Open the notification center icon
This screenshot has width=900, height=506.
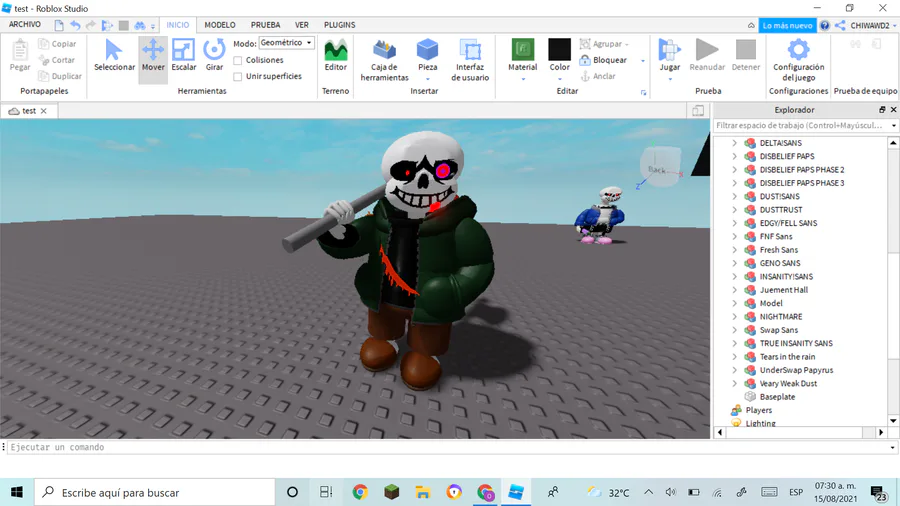click(x=878, y=493)
